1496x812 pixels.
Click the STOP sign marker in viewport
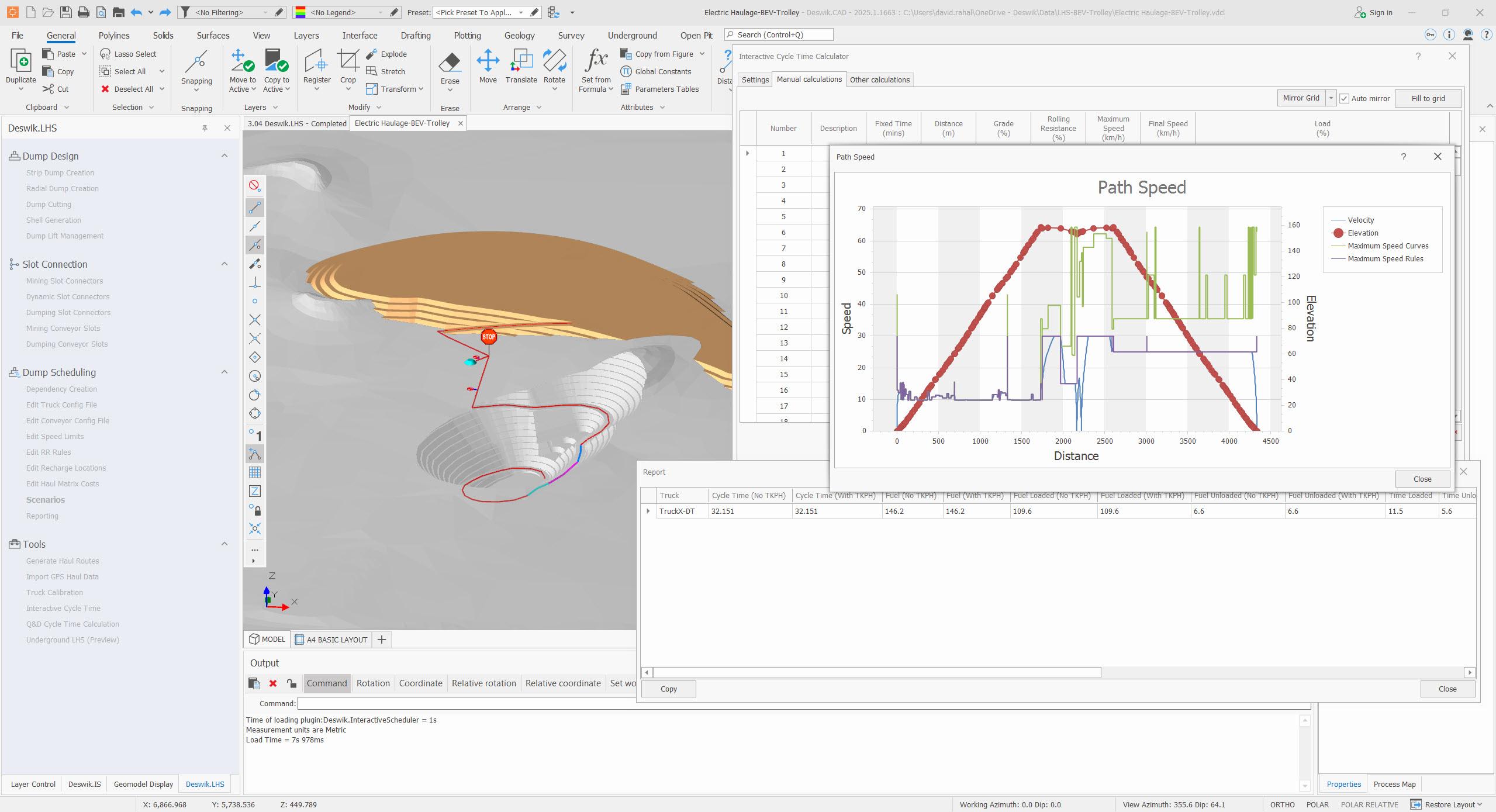489,336
